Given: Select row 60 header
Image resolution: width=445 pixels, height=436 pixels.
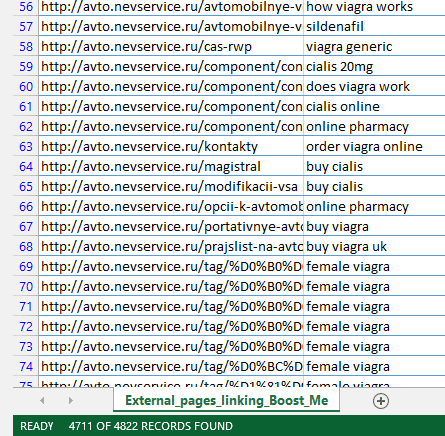Looking at the screenshot, I should click(26, 87).
